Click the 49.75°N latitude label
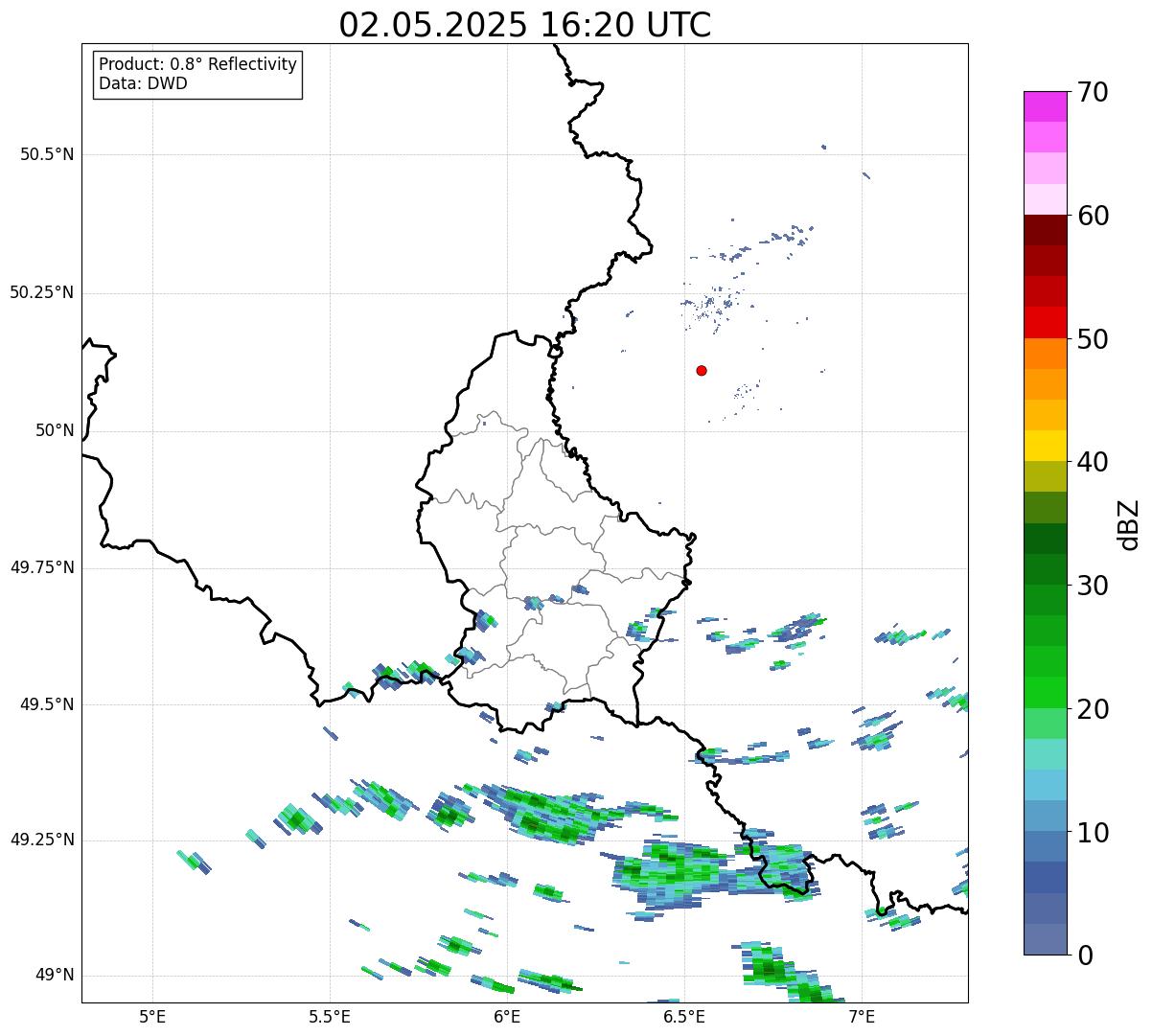 [x=41, y=567]
